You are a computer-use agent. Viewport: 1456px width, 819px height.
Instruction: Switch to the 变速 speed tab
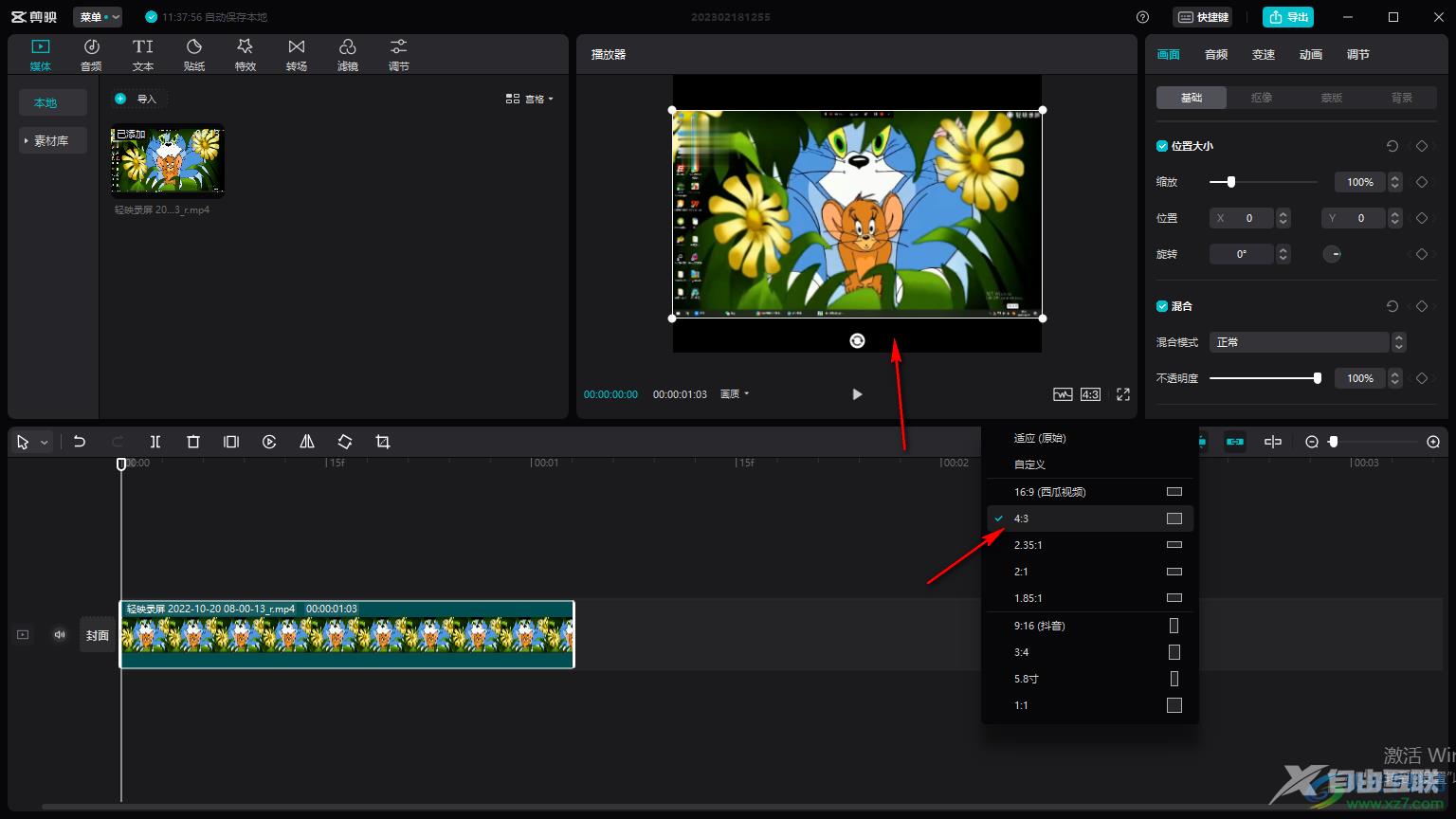click(x=1264, y=55)
